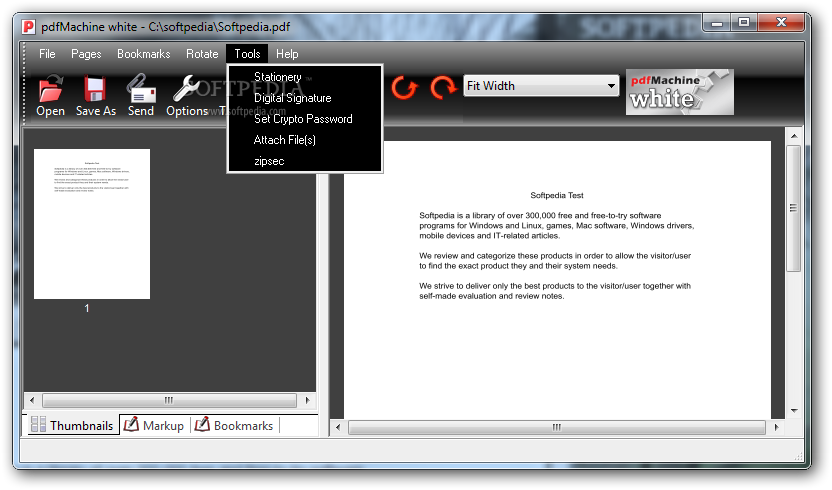Image resolution: width=832 pixels, height=490 pixels.
Task: Click the document view scroll-down arrow
Action: 794,410
